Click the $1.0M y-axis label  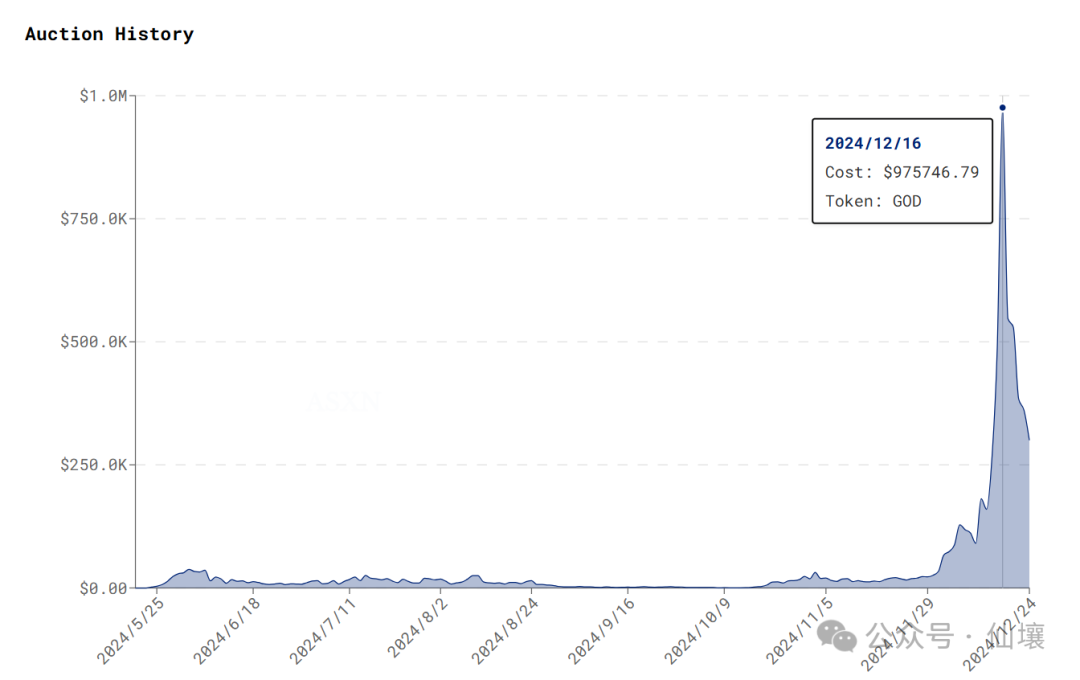(103, 96)
